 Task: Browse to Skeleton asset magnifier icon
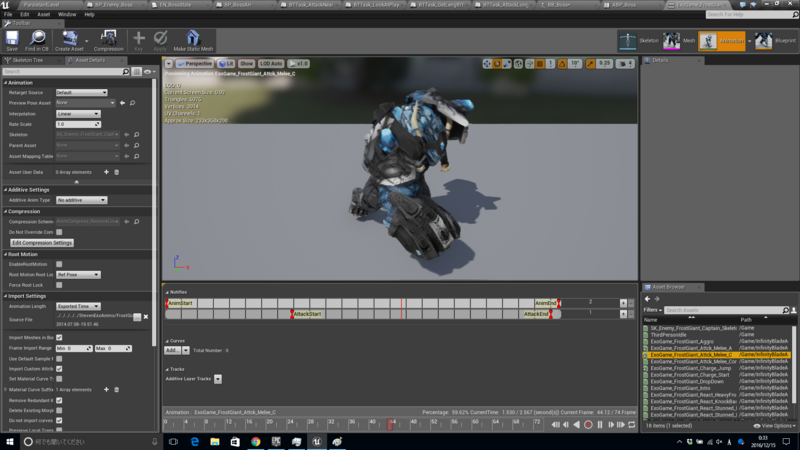[137, 135]
